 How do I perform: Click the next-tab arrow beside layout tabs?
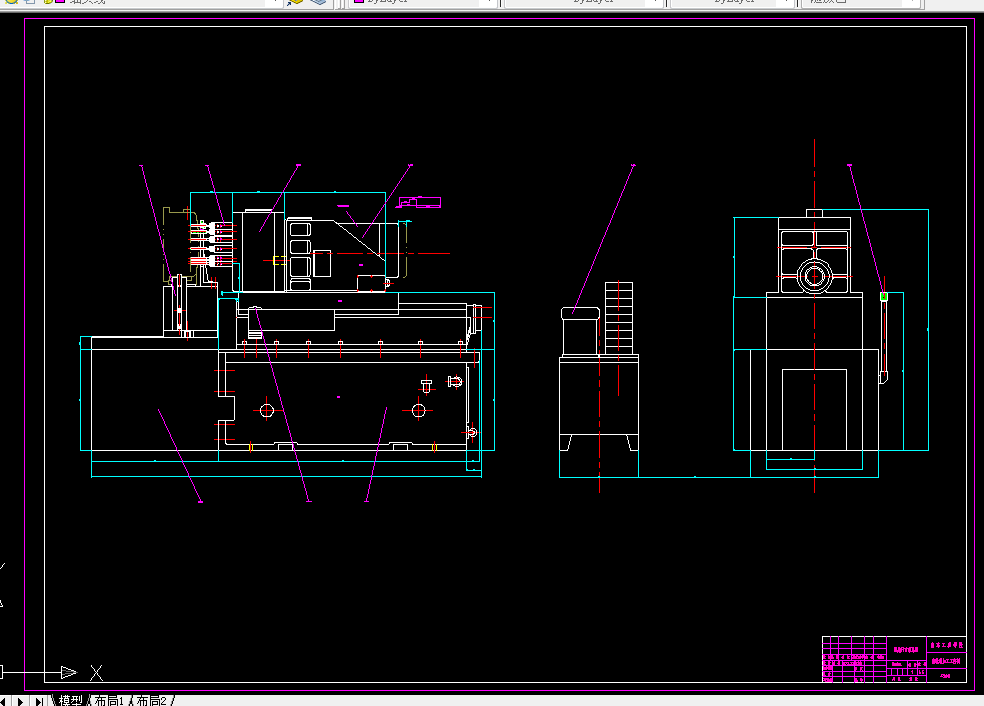click(x=21, y=701)
